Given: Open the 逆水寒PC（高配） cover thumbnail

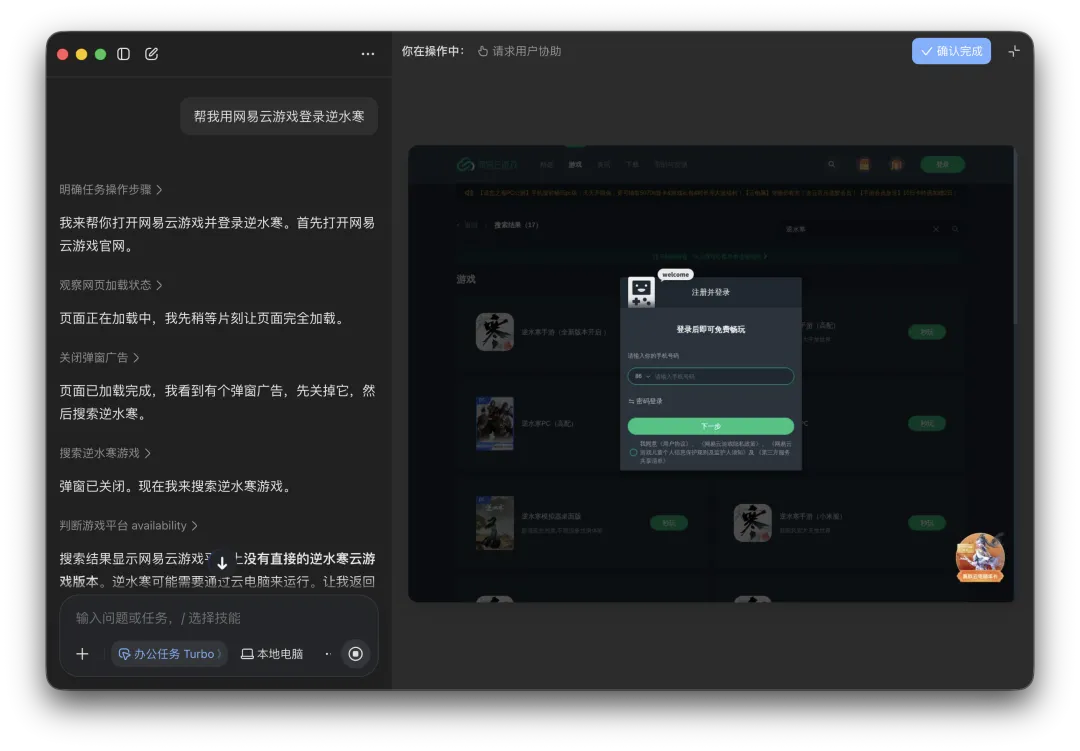Looking at the screenshot, I should [x=495, y=423].
